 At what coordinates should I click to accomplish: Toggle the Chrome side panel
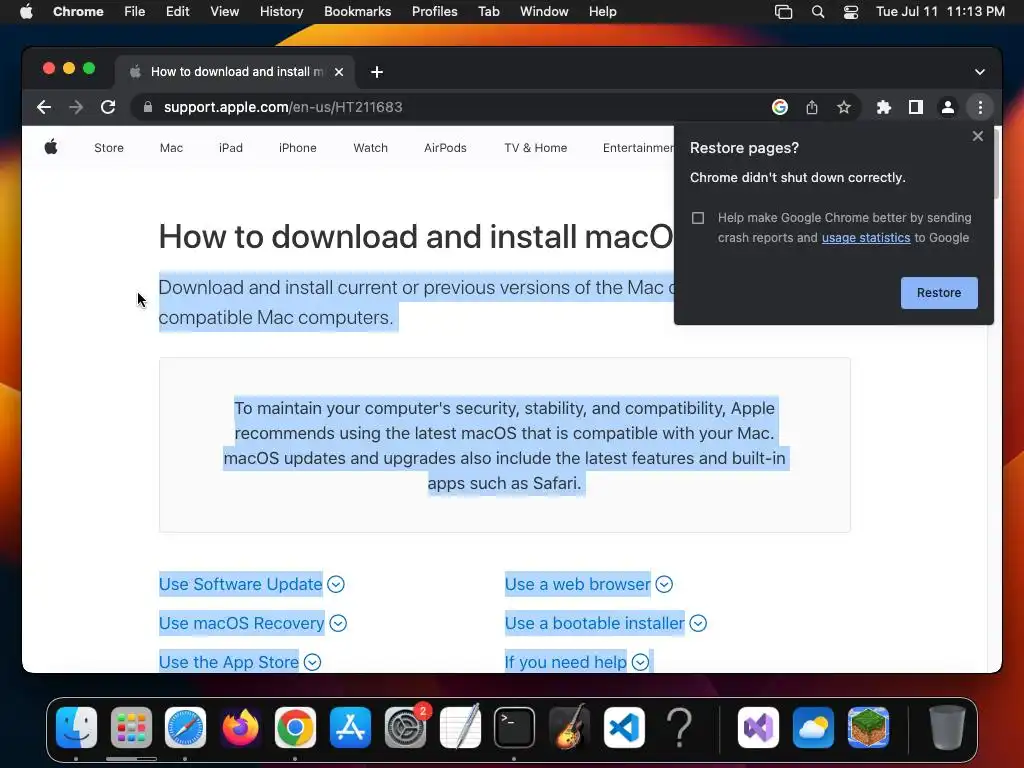pyautogui.click(x=916, y=107)
